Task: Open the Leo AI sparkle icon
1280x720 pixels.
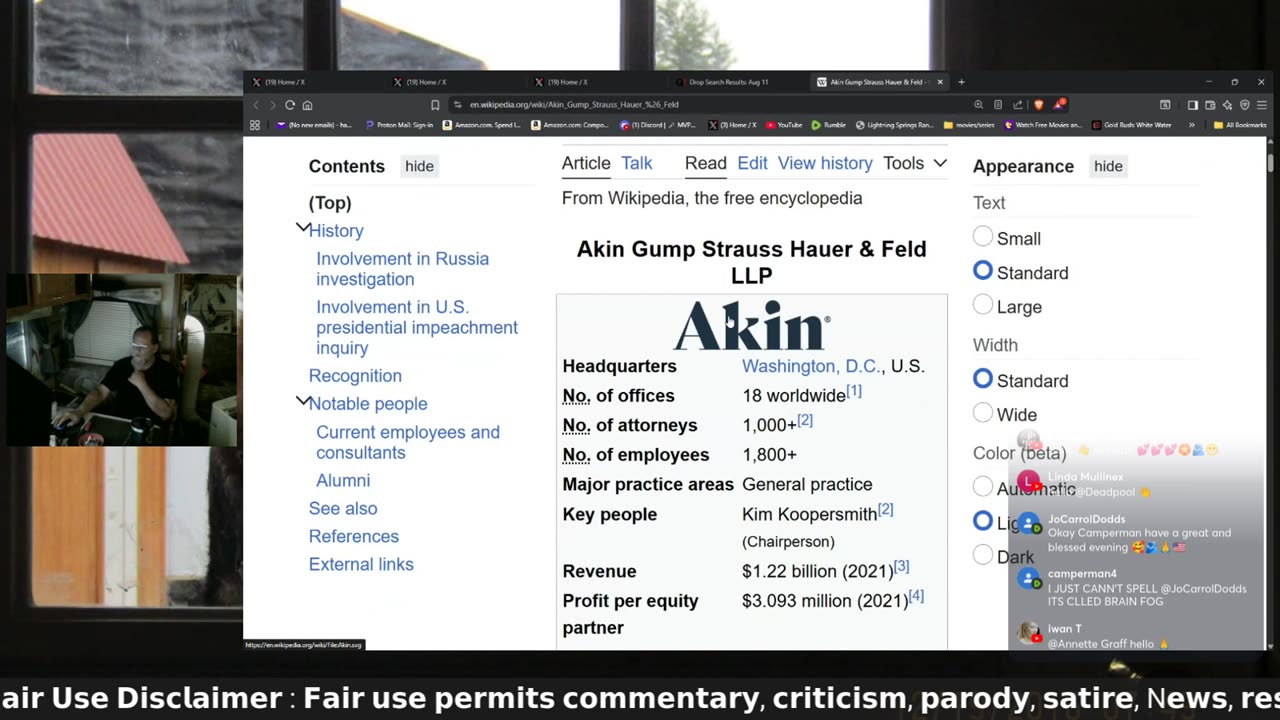Action: coord(1227,105)
